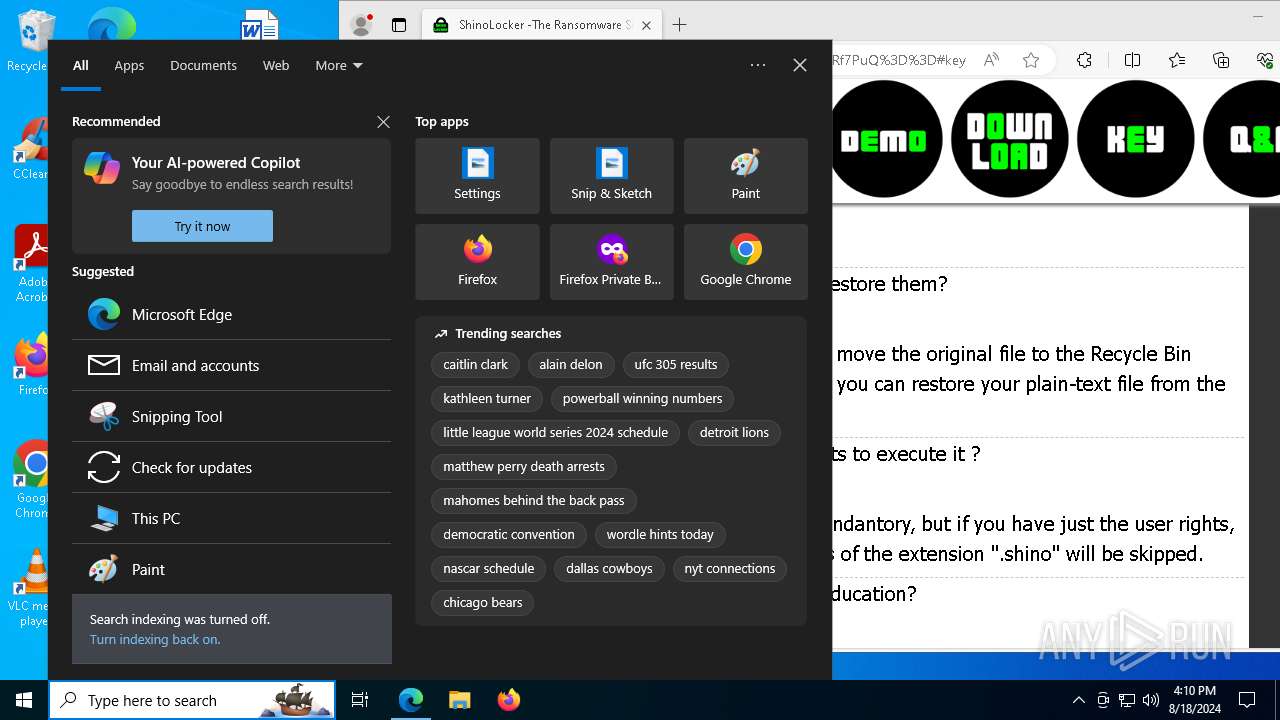Search trending dallas cowboys
1280x720 pixels.
coord(609,568)
